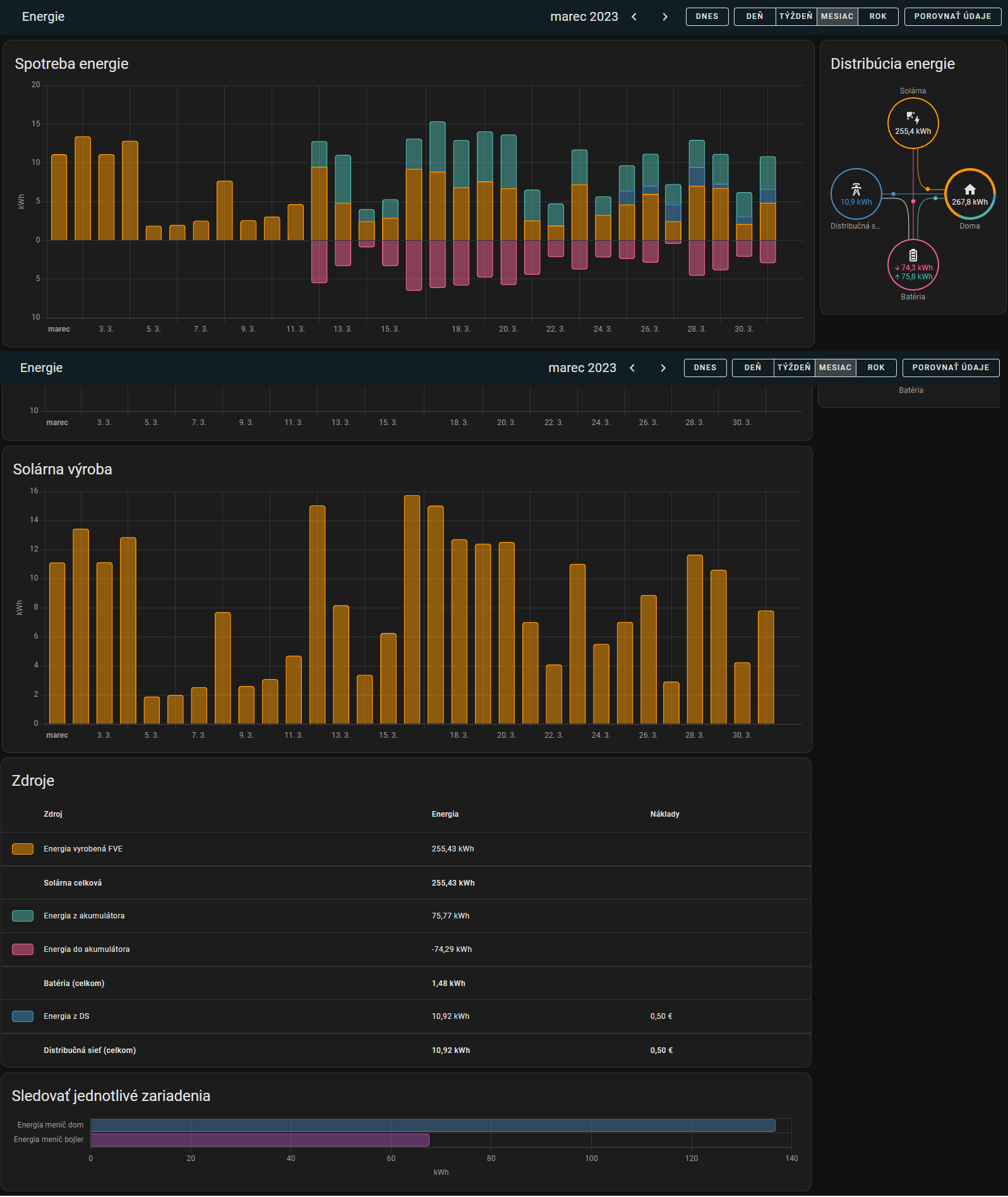Select ROK period in top header
Viewport: 1008px width, 1197px height.
[x=877, y=16]
